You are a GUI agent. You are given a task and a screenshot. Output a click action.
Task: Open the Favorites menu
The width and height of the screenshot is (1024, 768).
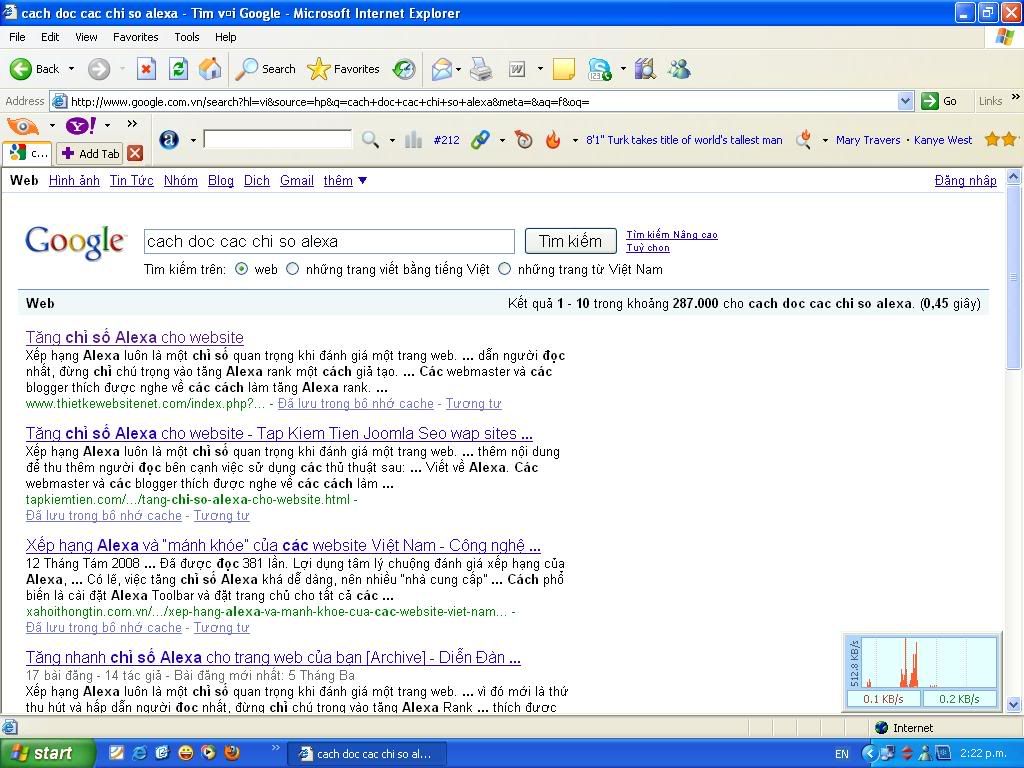(136, 37)
